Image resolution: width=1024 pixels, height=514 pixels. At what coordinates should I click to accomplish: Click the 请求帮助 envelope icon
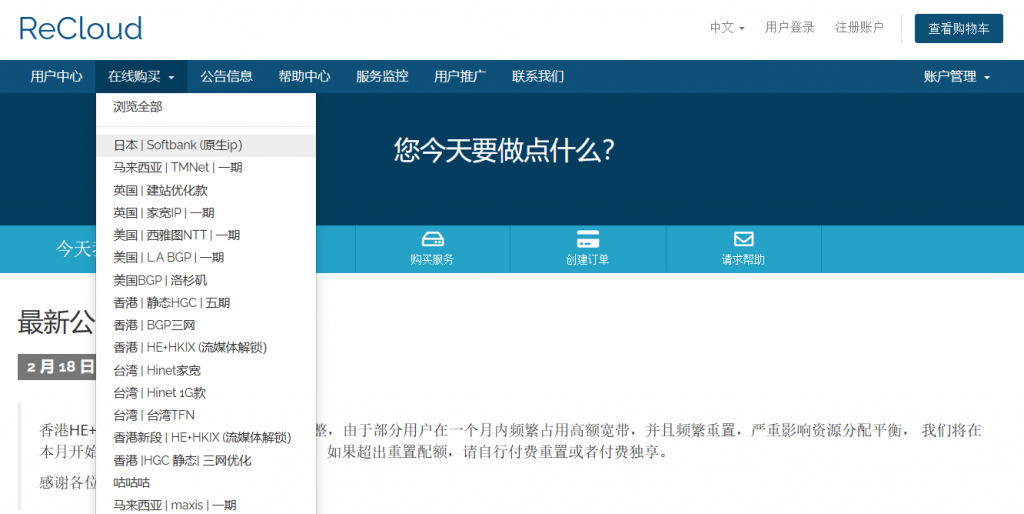coord(743,238)
